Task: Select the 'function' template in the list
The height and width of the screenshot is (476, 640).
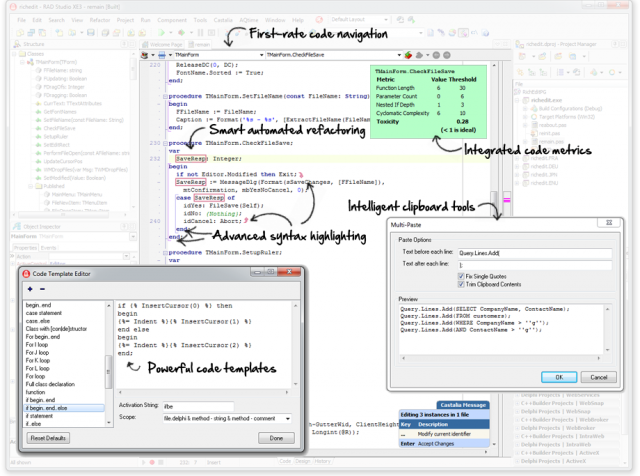Action: pos(36,392)
